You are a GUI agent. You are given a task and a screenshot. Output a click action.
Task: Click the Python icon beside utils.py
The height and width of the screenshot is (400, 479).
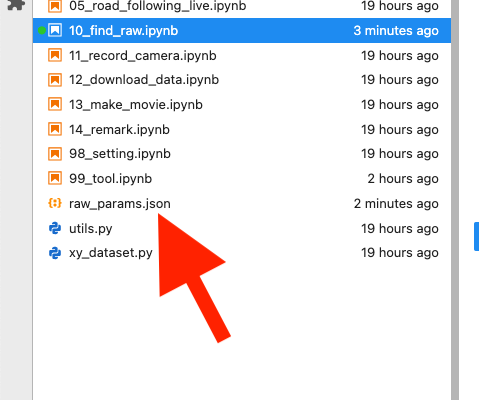[55, 228]
